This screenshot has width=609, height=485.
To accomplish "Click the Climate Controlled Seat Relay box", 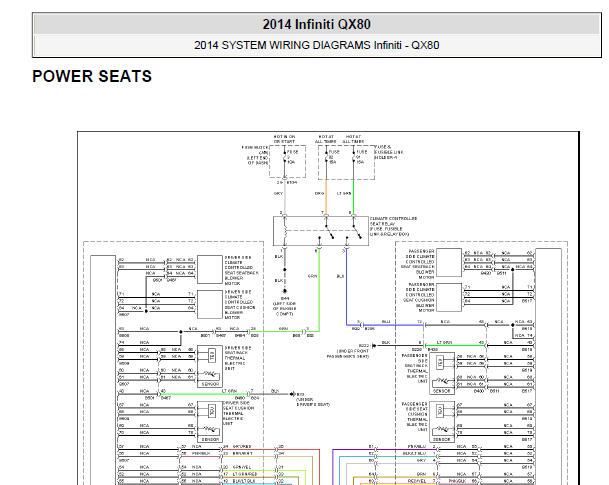I will [321, 231].
